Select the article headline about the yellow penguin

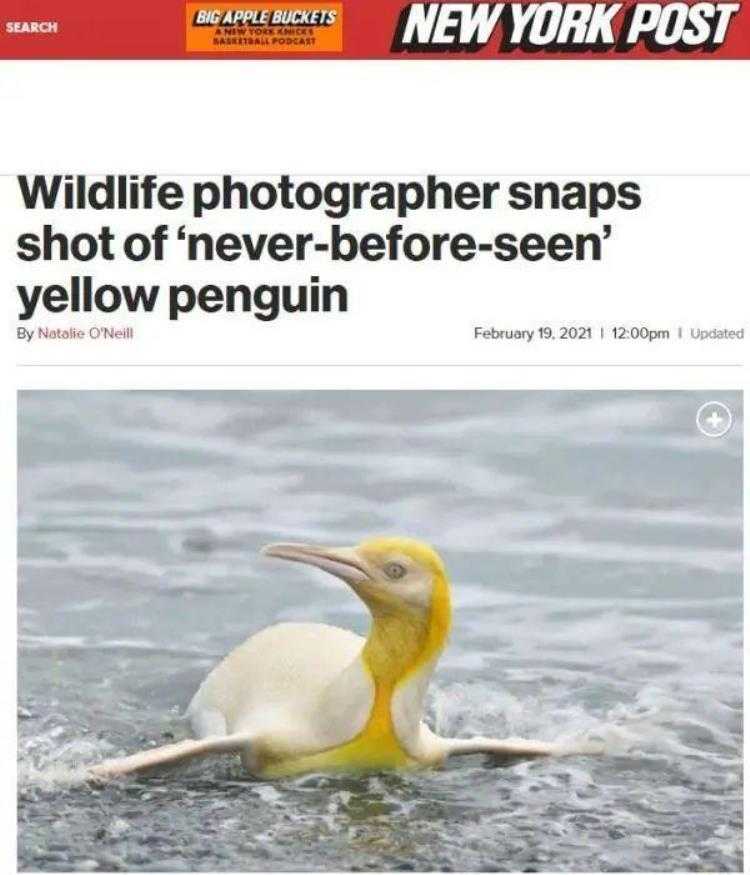[x=329, y=245]
